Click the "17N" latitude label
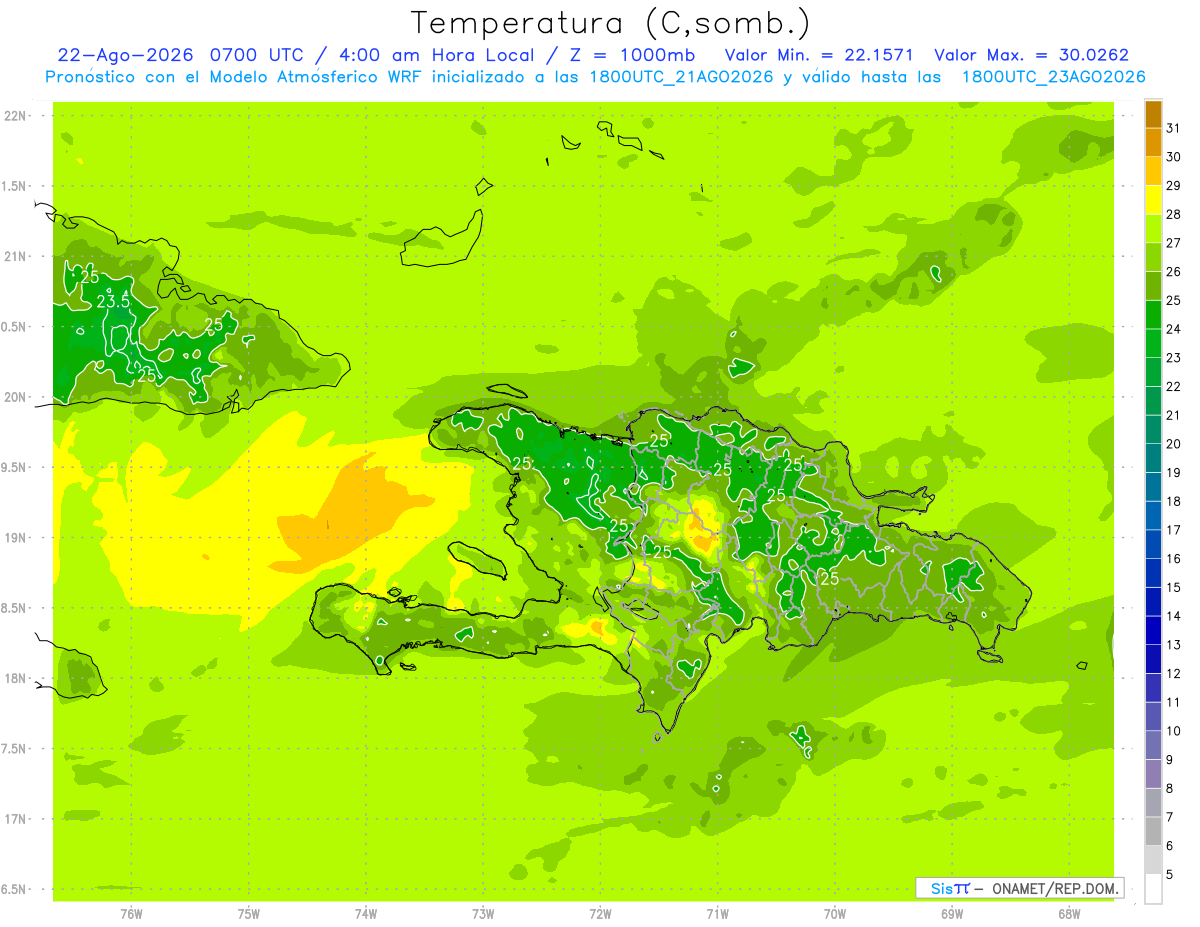 16,819
